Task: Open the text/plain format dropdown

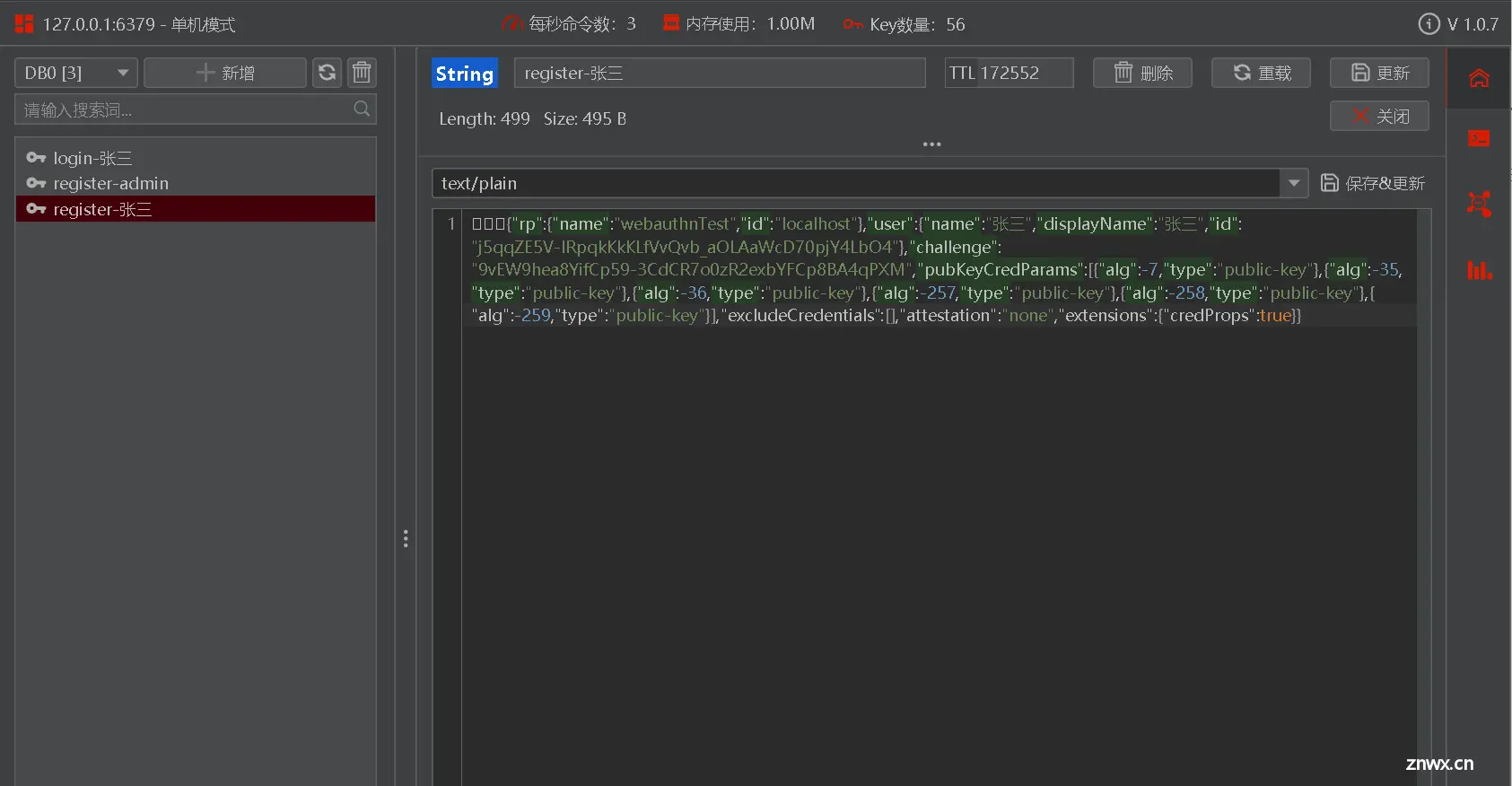Action: click(870, 183)
